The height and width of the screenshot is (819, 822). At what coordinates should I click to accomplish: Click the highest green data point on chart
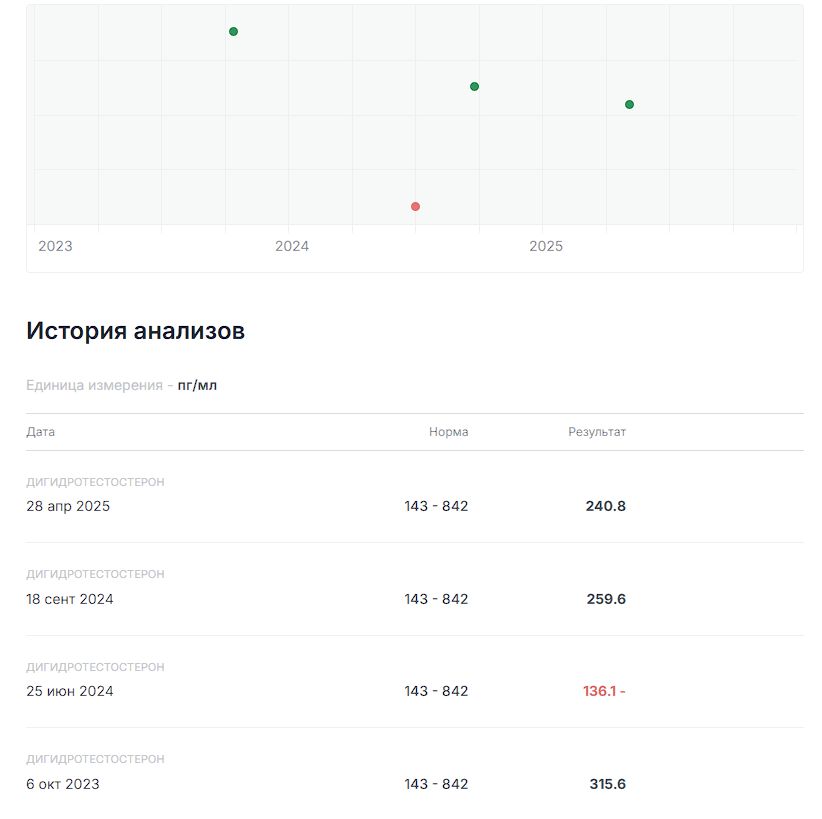233,31
